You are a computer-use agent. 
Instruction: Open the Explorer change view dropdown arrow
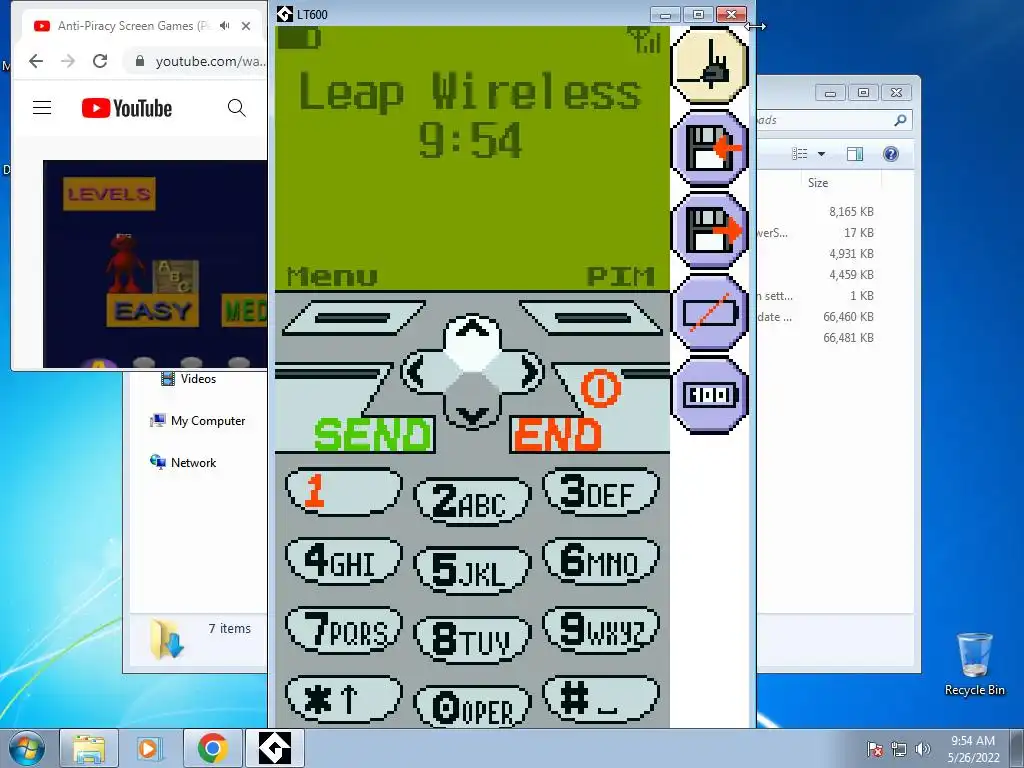coord(822,154)
